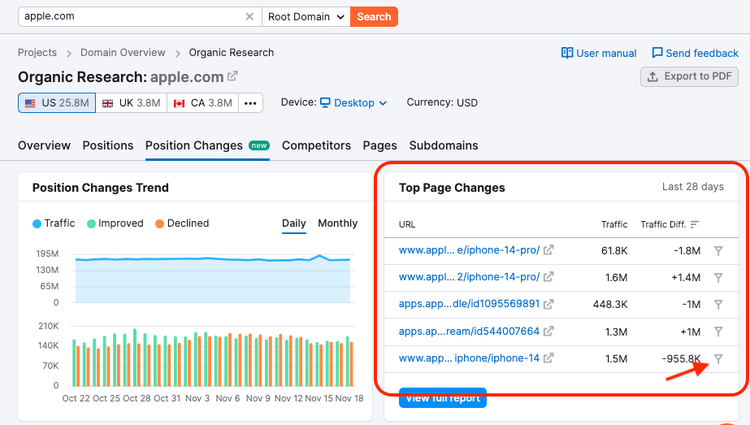The width and height of the screenshot is (750, 425).
Task: Open apps.ap...ream/id544007664 link
Action: click(469, 331)
